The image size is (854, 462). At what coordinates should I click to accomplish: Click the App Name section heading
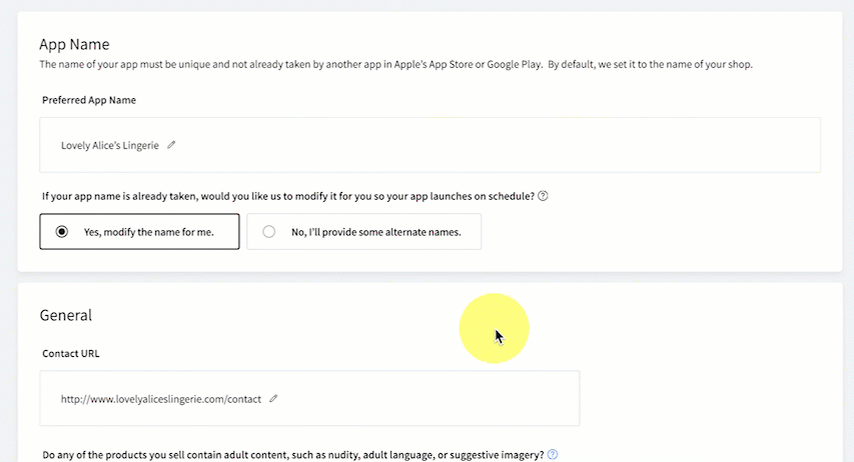tap(75, 45)
